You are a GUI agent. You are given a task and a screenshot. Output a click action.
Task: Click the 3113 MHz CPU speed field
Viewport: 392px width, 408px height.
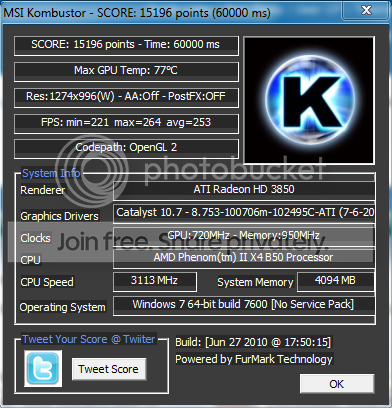coord(155,282)
